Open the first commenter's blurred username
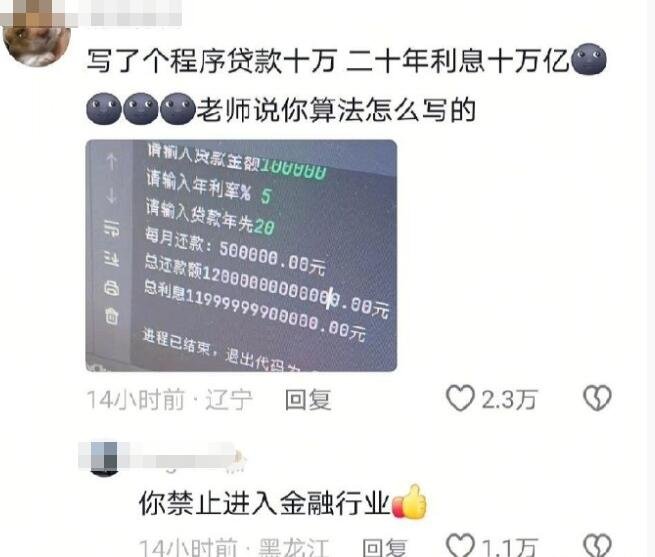Viewport: 655px width, 557px height. [125, 13]
